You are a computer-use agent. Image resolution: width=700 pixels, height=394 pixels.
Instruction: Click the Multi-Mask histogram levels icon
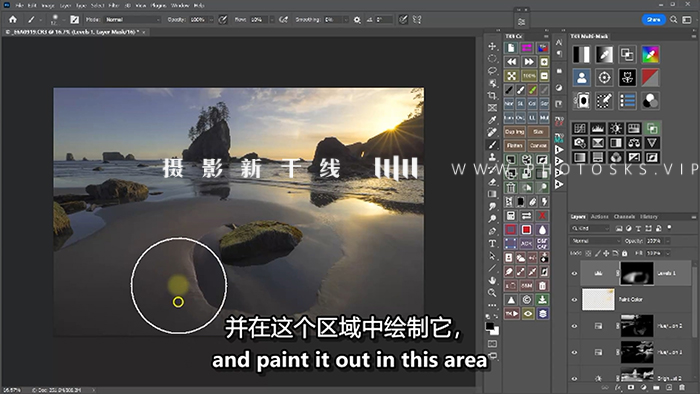[597, 129]
